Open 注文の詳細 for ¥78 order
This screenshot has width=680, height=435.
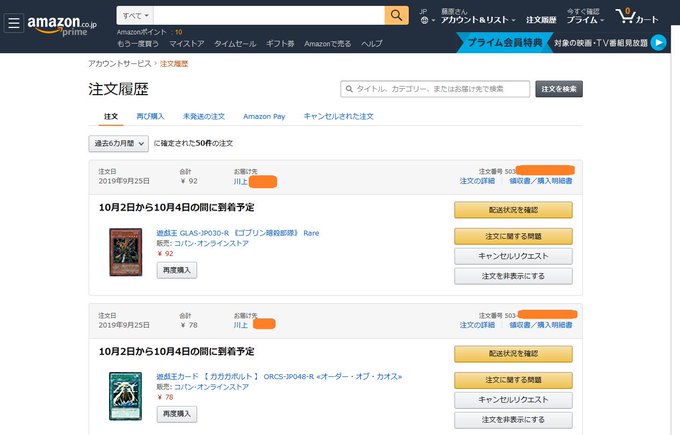click(477, 325)
